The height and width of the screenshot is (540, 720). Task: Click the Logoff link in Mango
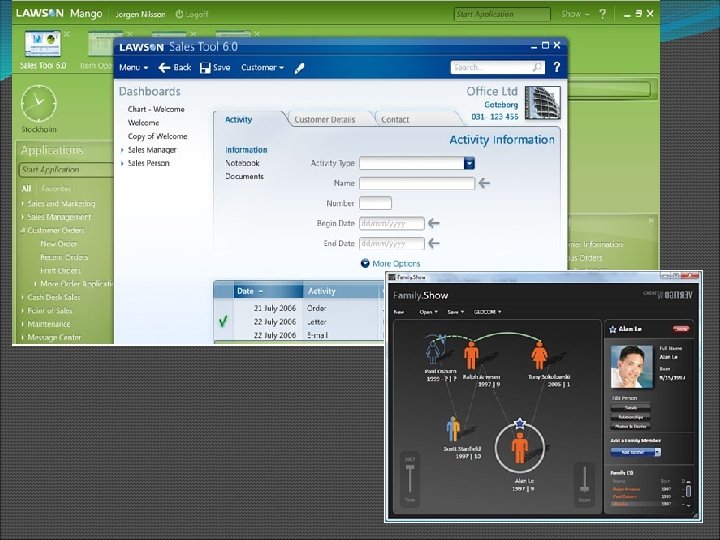[x=197, y=15]
